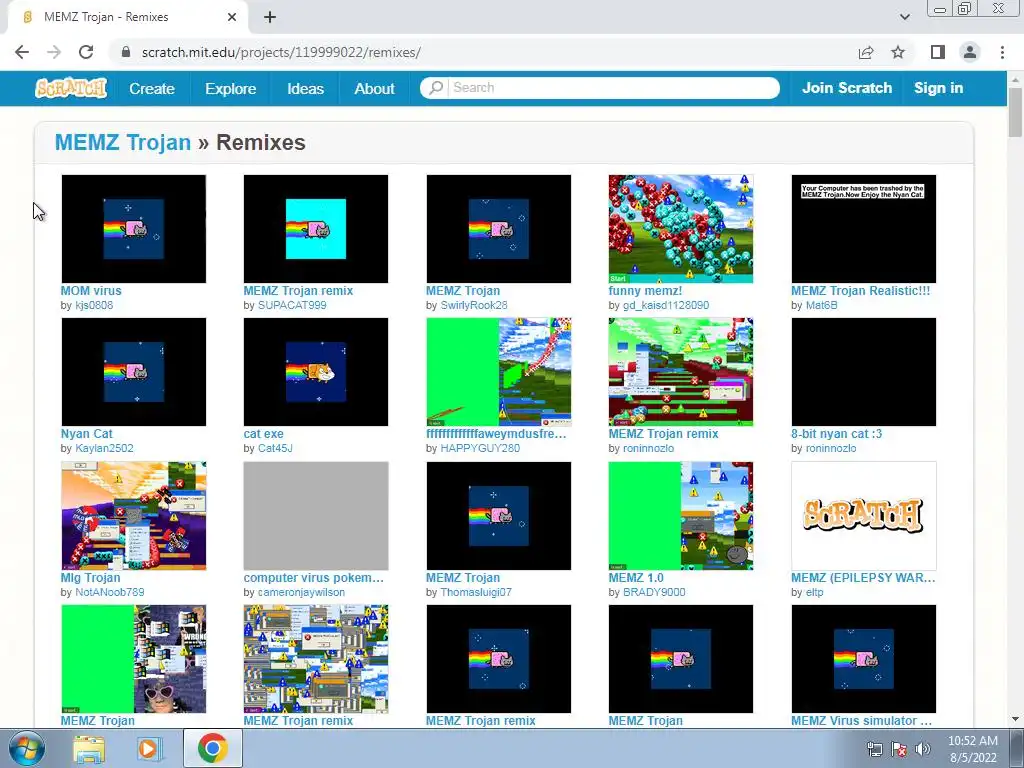Open the Chrome three-dot menu
This screenshot has width=1024, height=768.
tap(1002, 52)
